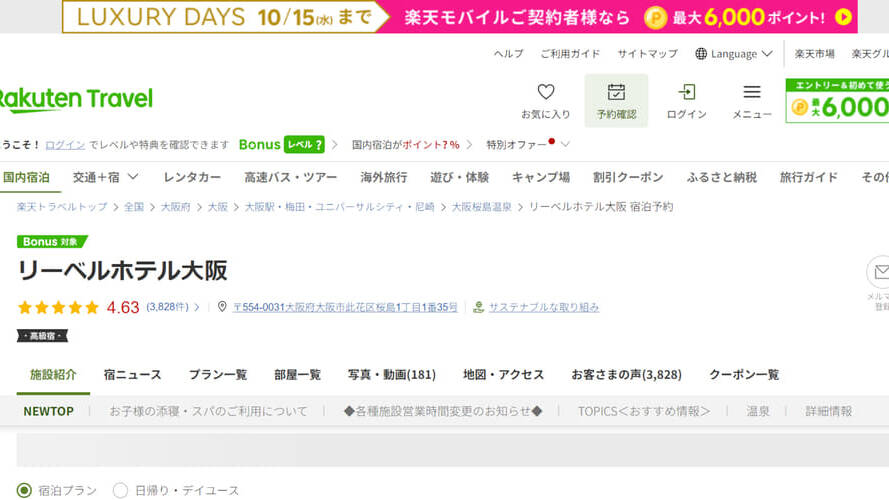The height and width of the screenshot is (500, 889).
Task: Open the hamburger menu icon
Action: tap(752, 92)
